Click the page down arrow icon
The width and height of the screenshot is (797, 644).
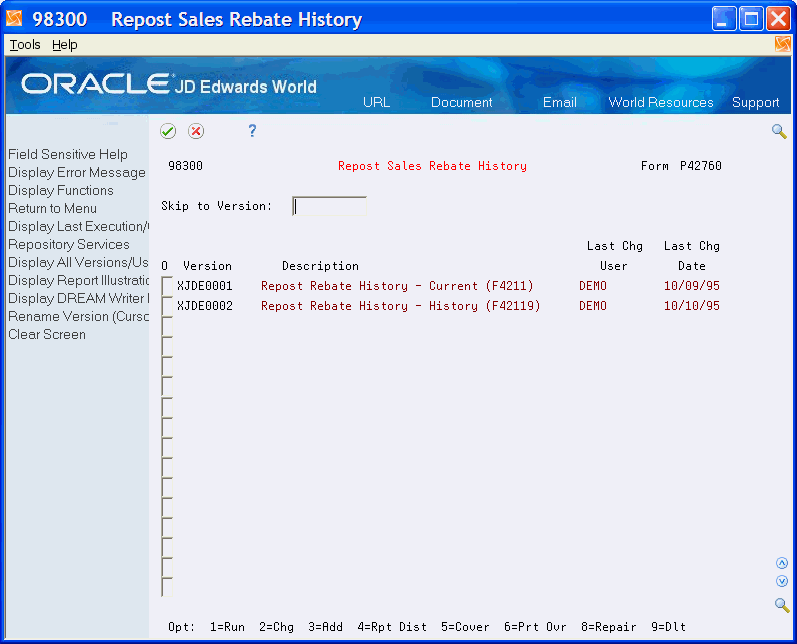coord(782,581)
